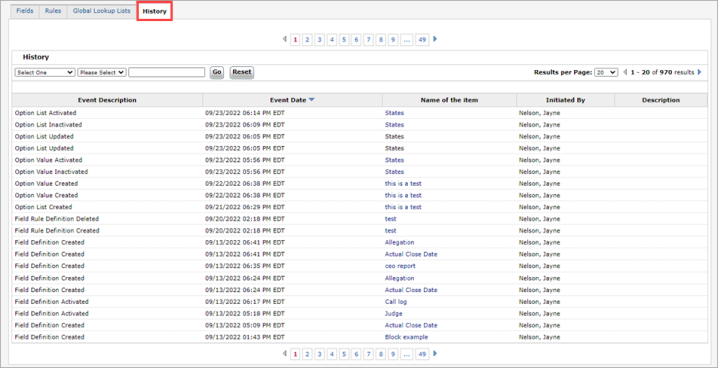718x368 pixels.
Task: Click 'Nelson, Jayne' in Judge row
Action: click(539, 314)
